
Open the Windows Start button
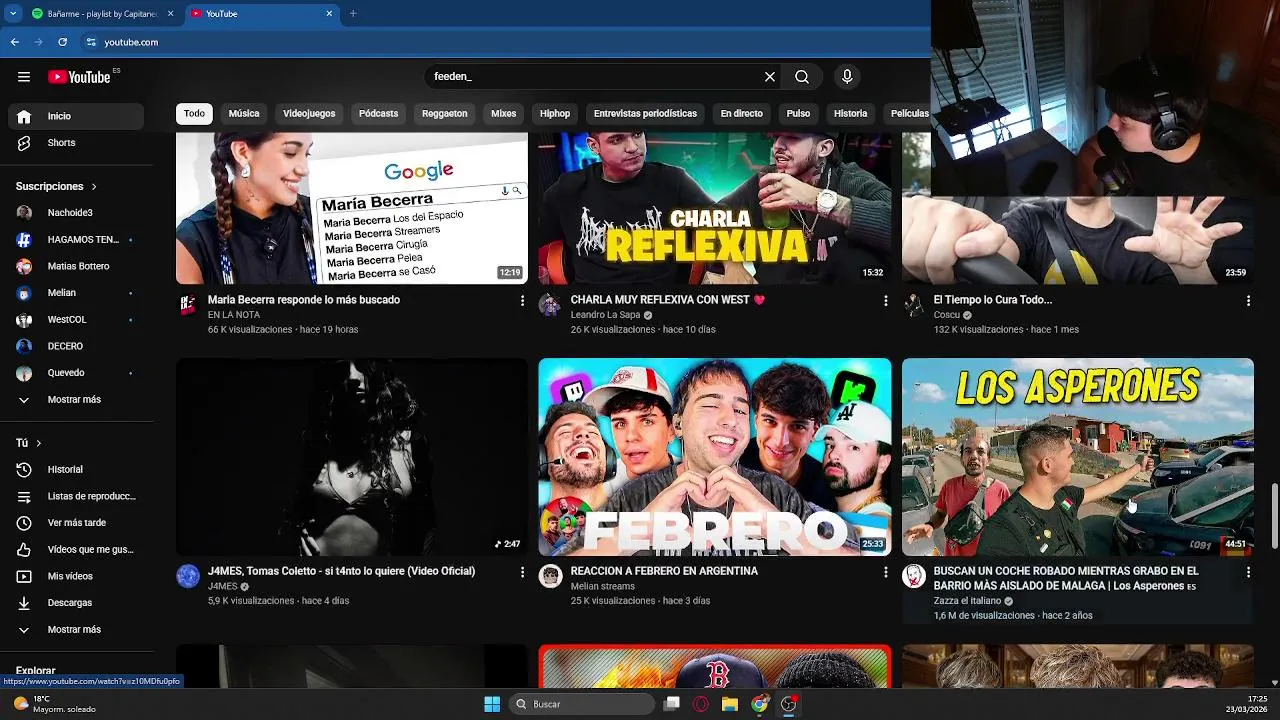[492, 704]
